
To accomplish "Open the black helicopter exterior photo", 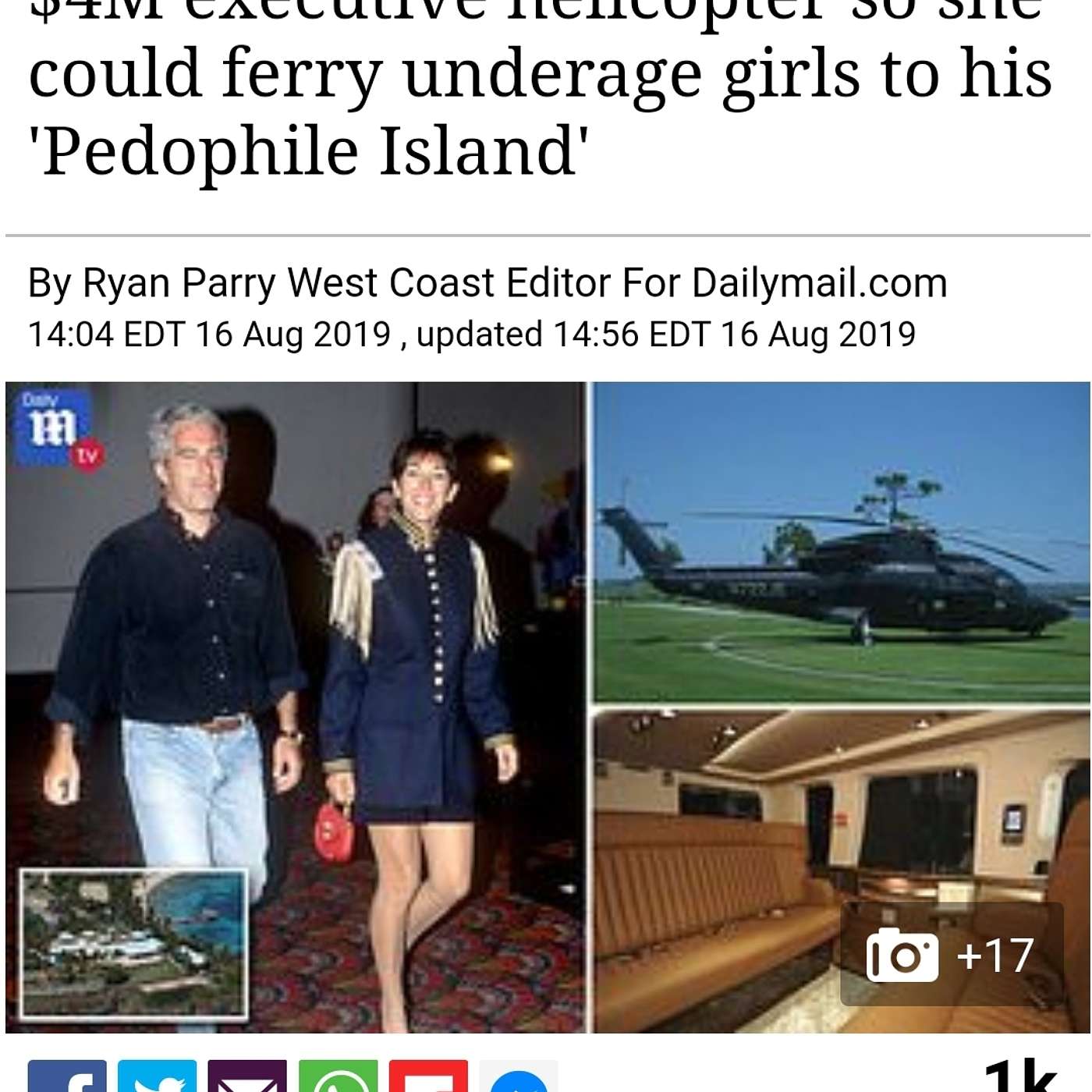I will click(x=841, y=542).
